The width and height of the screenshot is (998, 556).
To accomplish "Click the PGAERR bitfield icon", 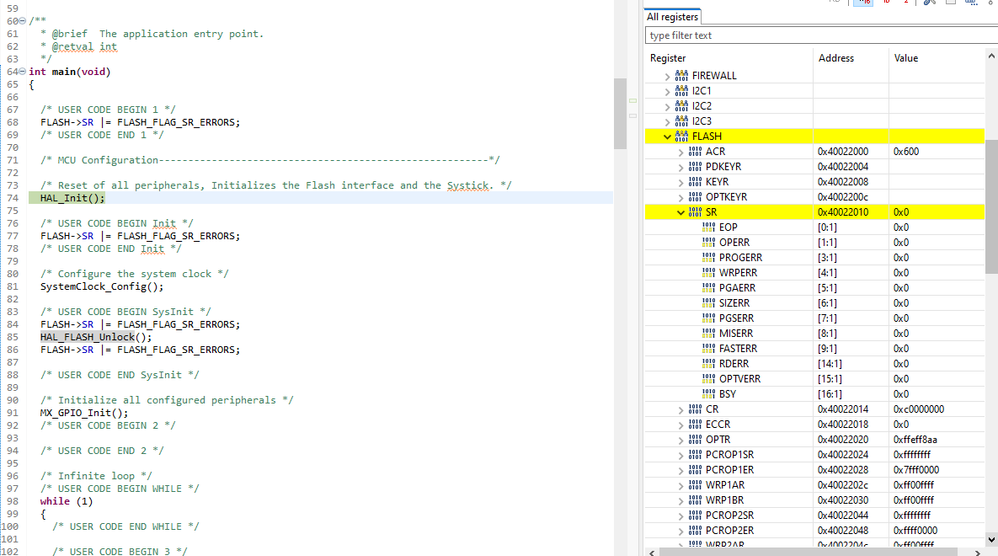I will click(x=708, y=288).
